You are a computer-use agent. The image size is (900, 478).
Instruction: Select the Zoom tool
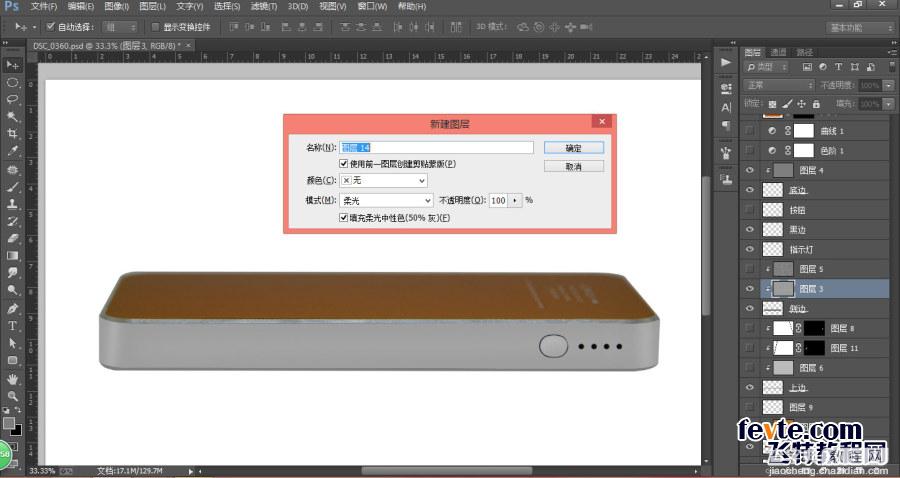(x=12, y=396)
